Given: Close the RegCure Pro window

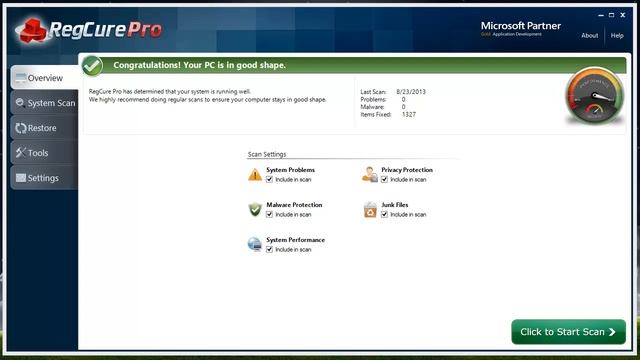Looking at the screenshot, I should (623, 15).
